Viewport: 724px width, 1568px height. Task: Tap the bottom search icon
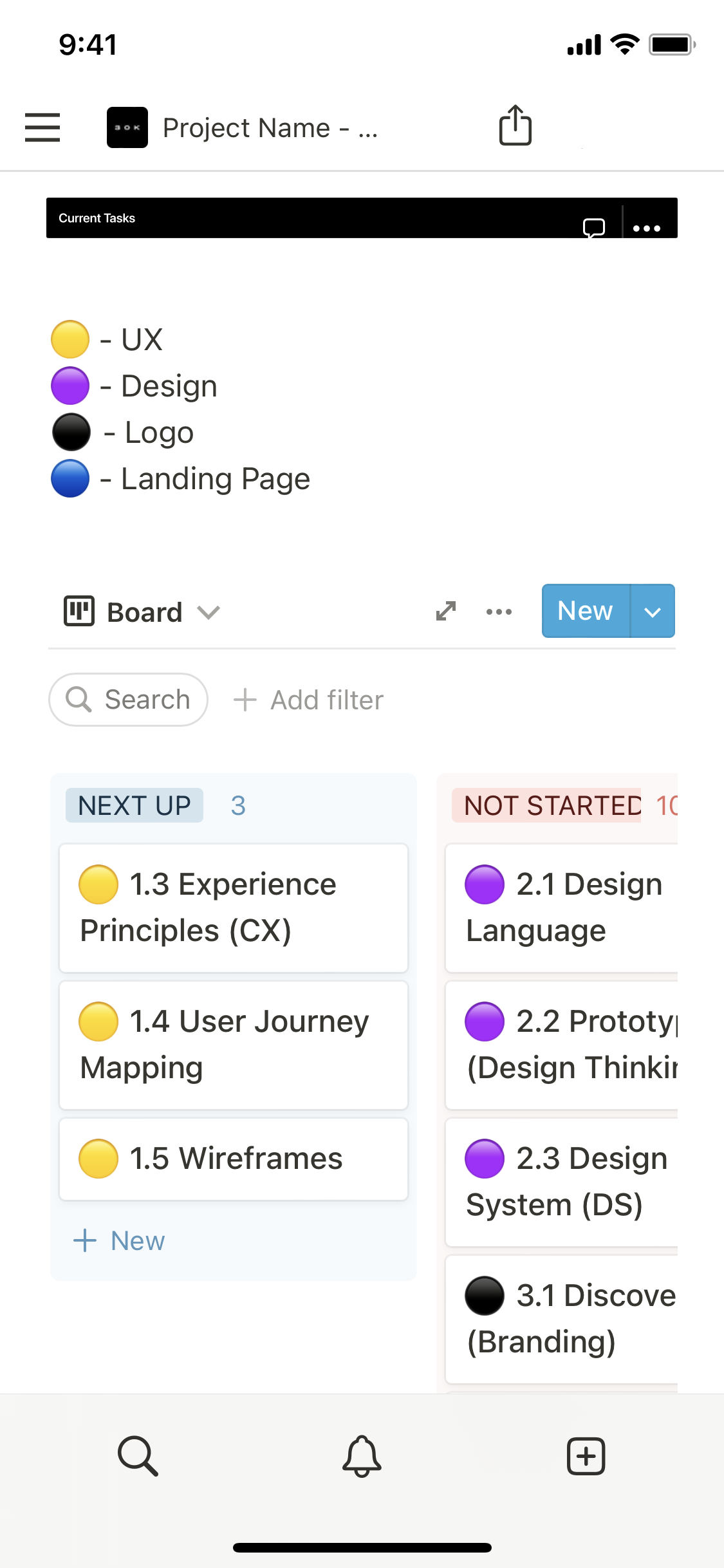[138, 1455]
